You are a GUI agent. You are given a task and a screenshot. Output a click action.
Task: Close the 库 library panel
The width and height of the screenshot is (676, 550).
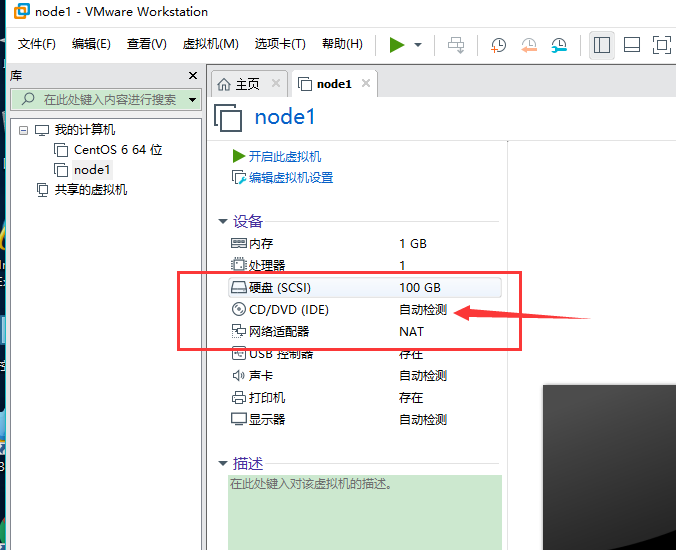point(193,75)
